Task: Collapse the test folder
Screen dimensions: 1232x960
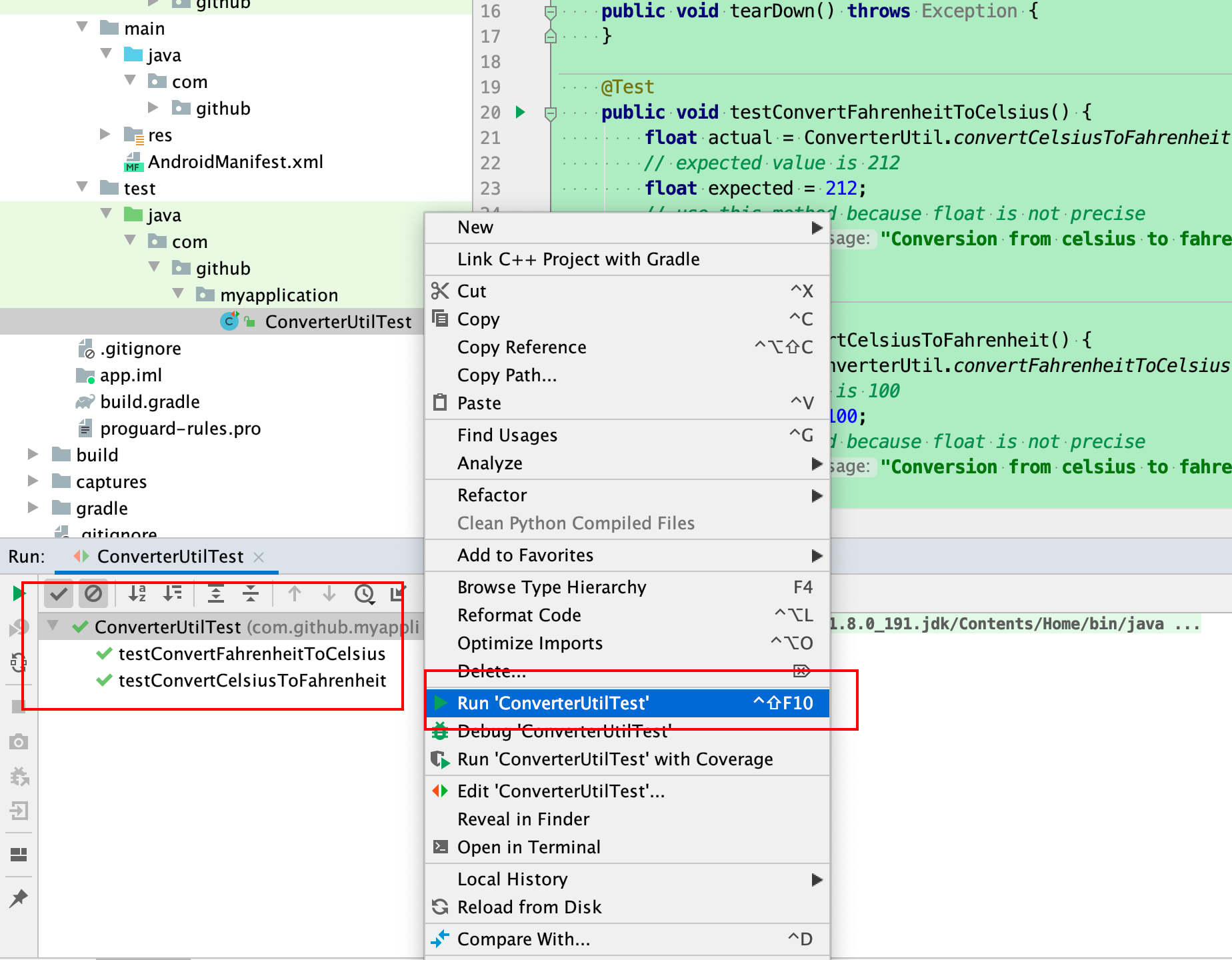Action: (82, 187)
